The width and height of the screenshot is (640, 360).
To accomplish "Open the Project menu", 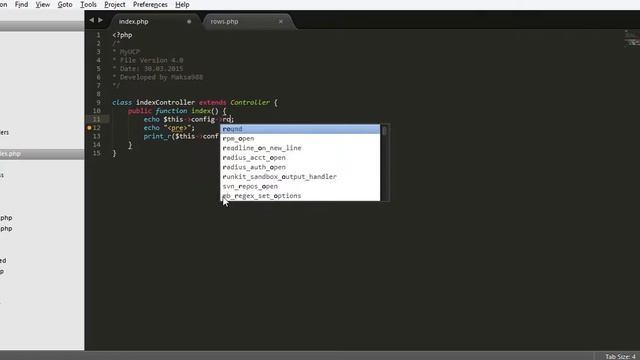I will coord(115,4).
